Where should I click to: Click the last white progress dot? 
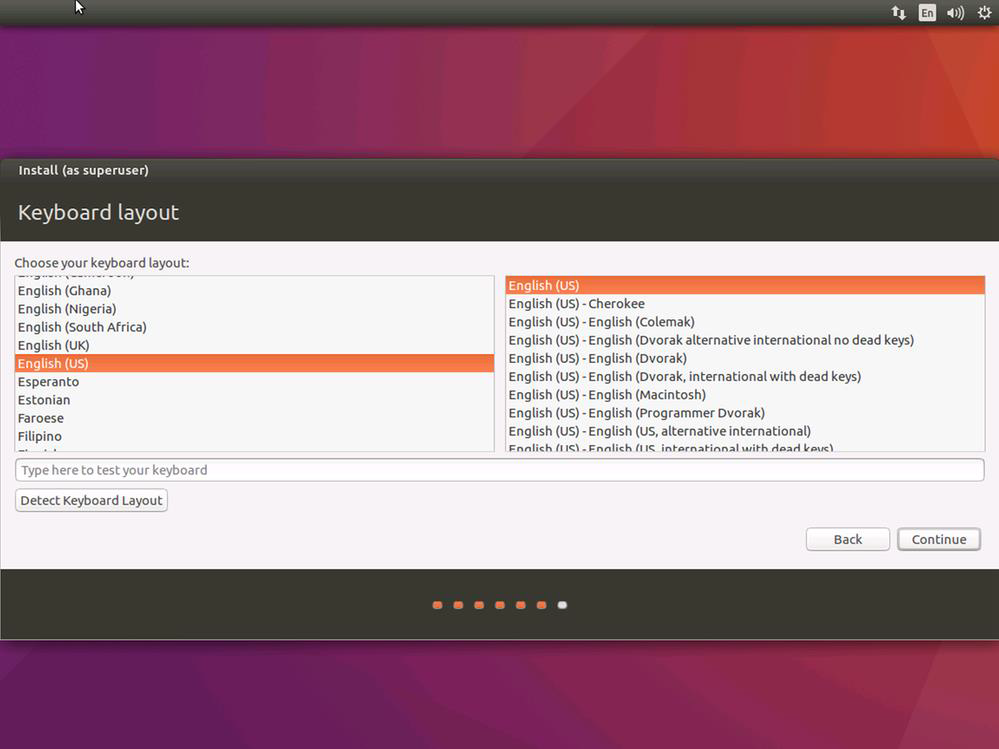(x=562, y=605)
